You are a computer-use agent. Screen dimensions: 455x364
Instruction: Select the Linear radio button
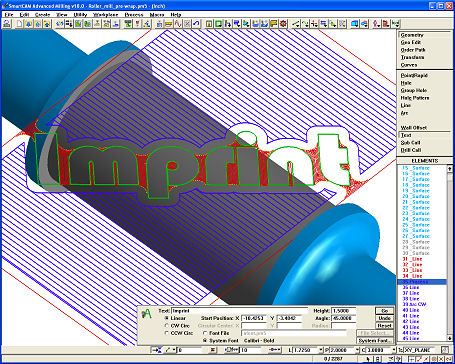pos(167,318)
